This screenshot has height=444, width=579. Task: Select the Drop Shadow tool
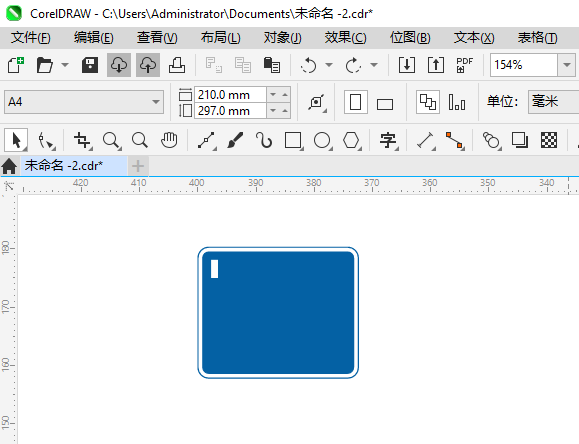click(x=520, y=140)
